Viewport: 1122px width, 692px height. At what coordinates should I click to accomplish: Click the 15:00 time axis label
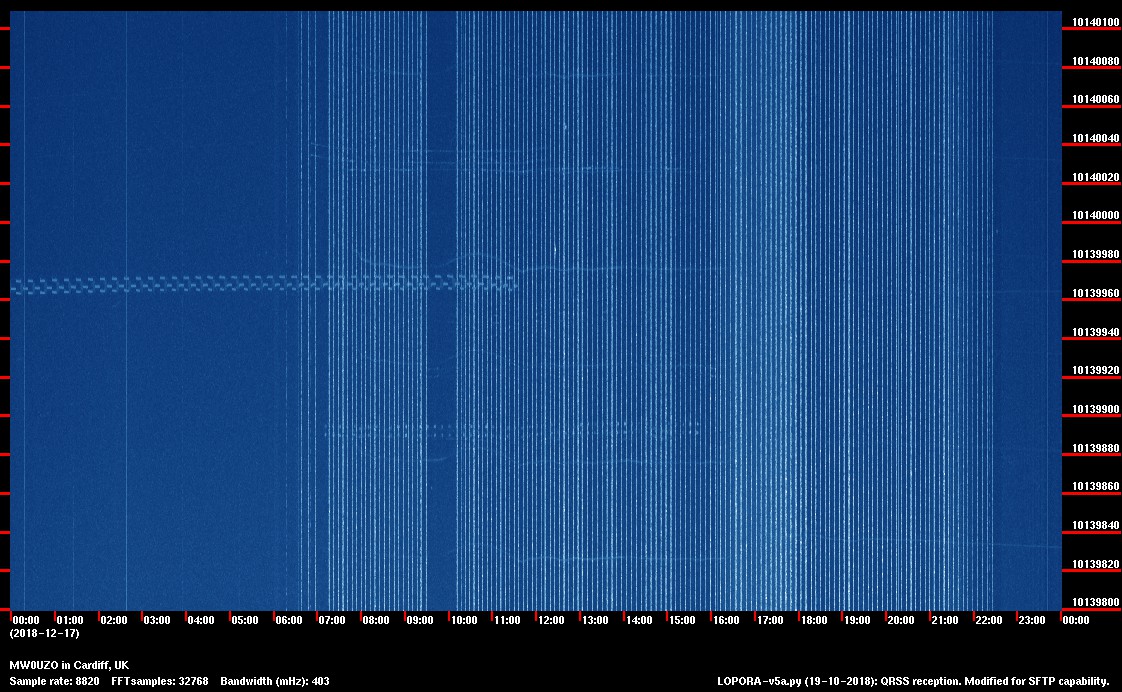(682, 620)
